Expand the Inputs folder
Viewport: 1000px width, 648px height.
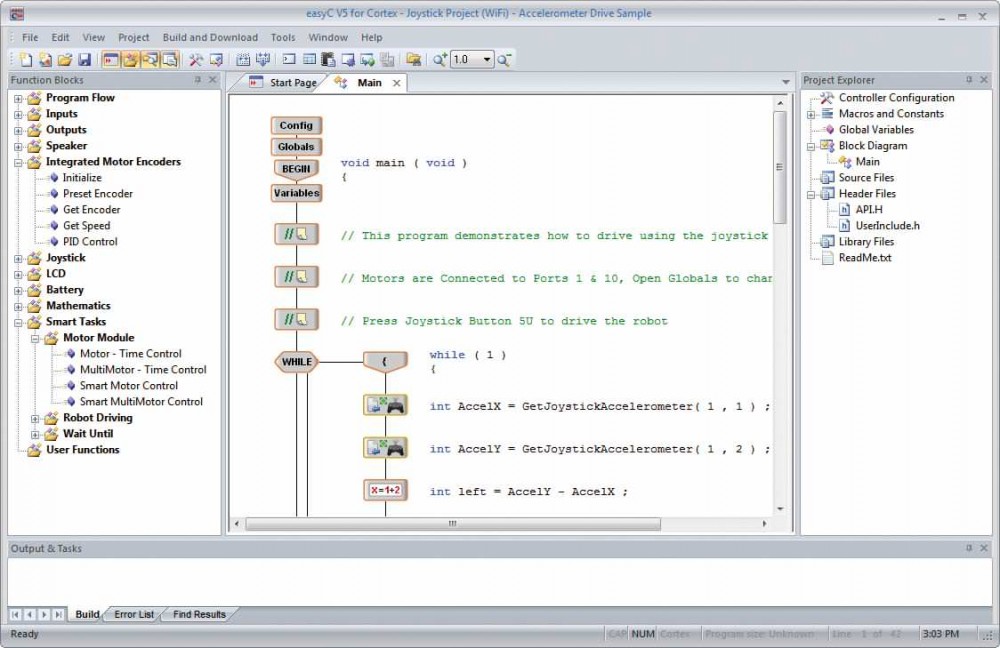coord(18,115)
